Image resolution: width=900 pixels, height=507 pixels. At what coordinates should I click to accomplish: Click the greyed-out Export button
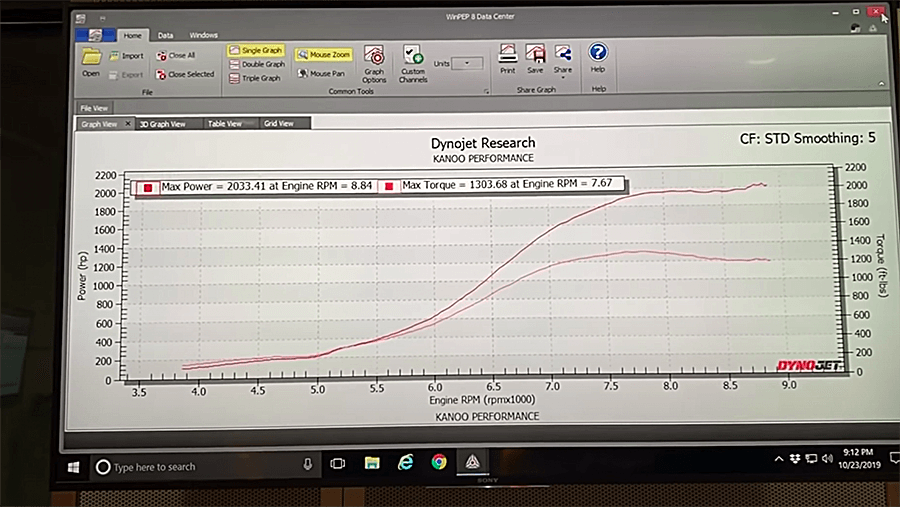click(126, 75)
